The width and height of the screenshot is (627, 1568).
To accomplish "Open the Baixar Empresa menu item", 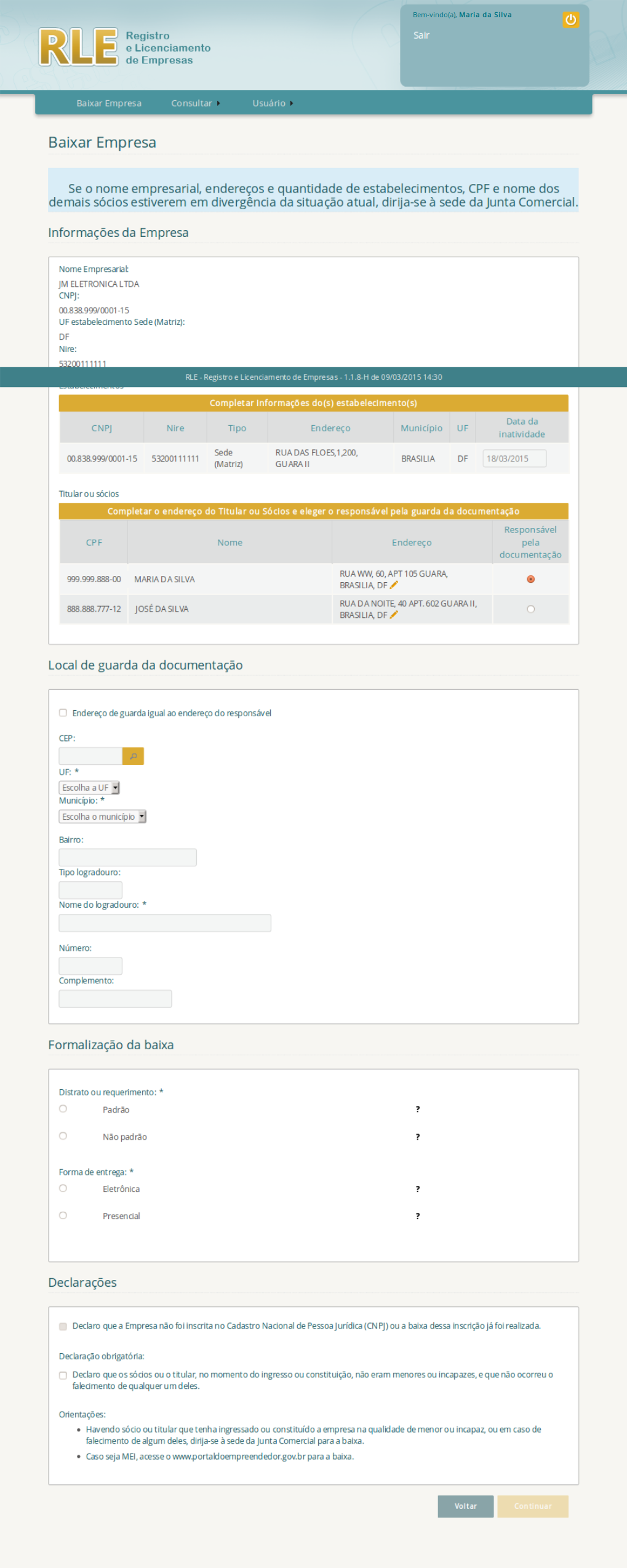I will click(x=109, y=103).
